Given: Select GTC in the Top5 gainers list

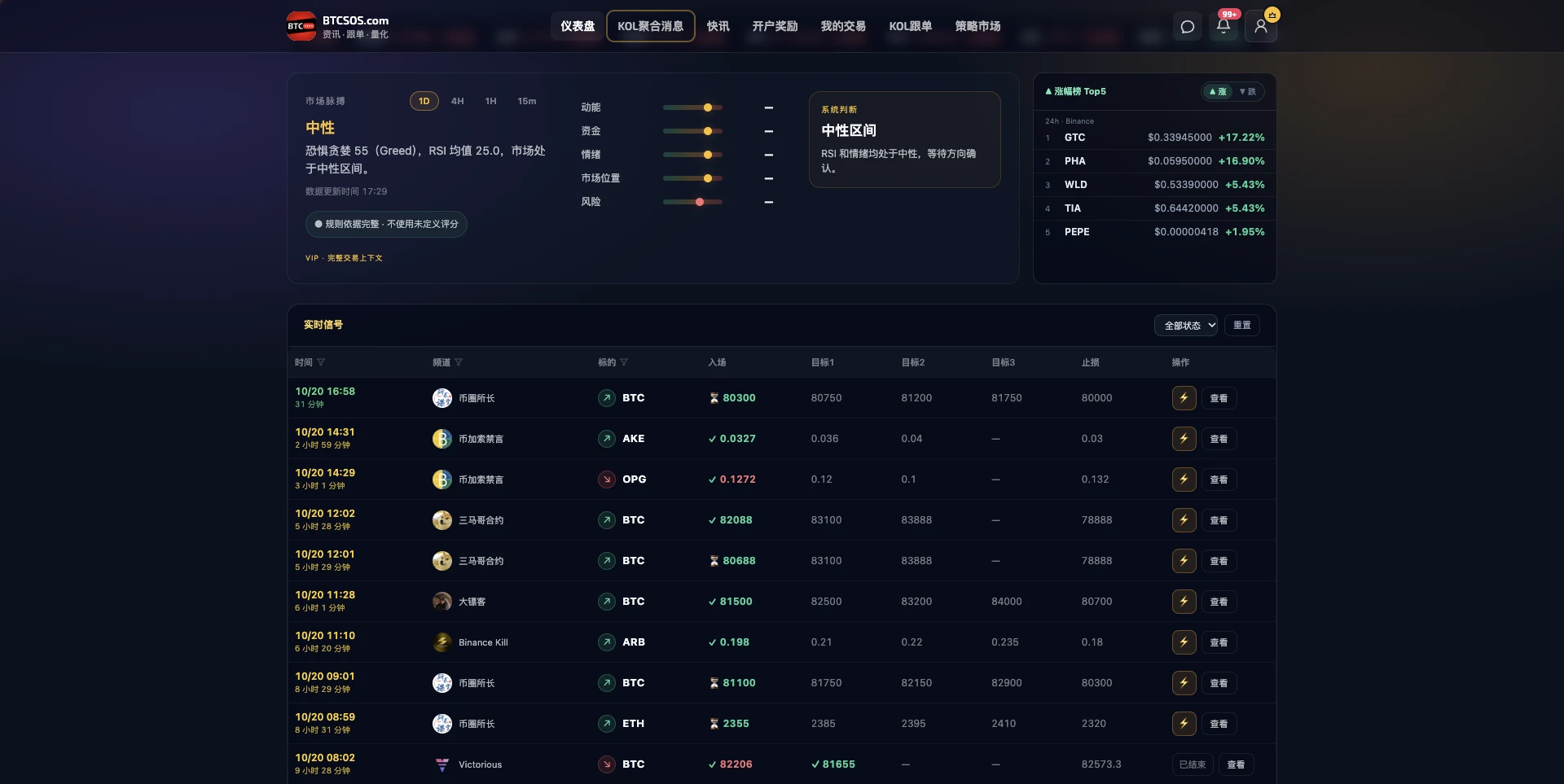Looking at the screenshot, I should point(1154,138).
